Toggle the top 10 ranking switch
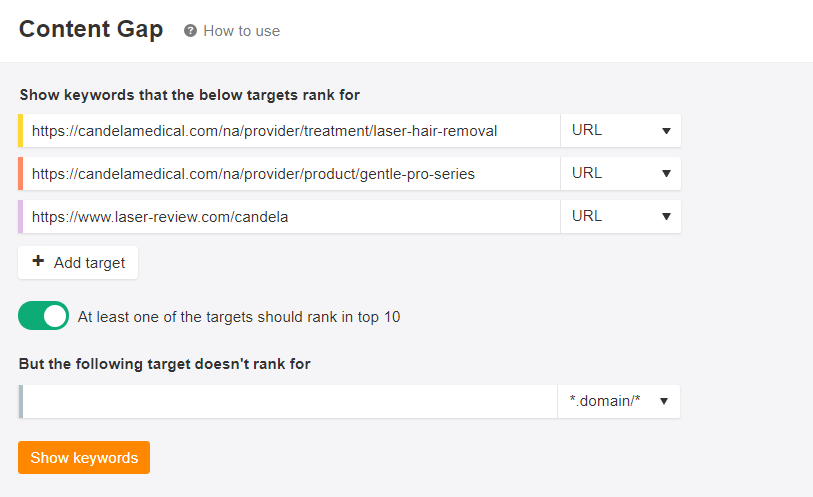This screenshot has width=813, height=497. 44,316
